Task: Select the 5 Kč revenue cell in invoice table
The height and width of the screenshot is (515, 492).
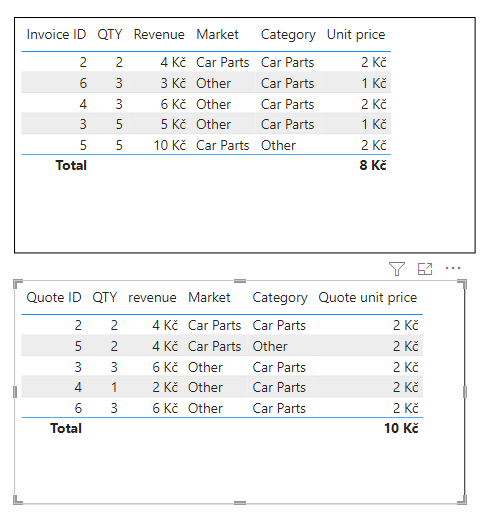Action: (173, 124)
